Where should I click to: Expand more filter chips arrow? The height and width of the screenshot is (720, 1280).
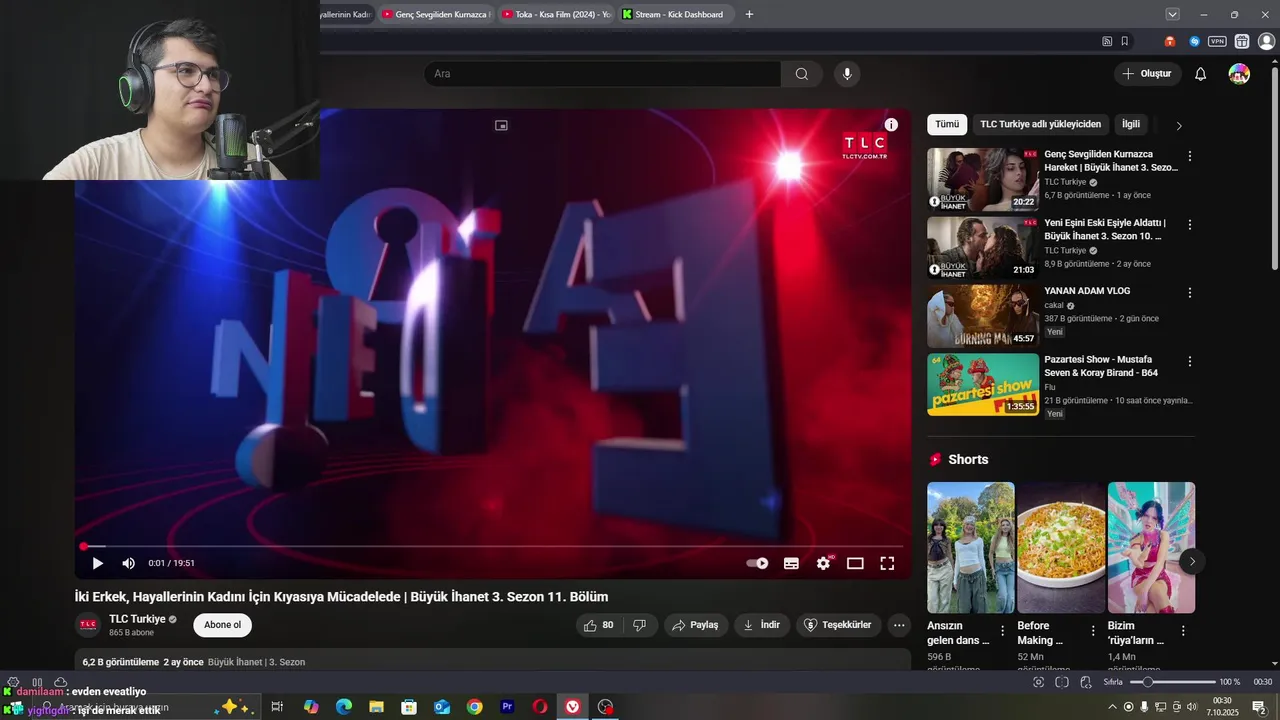click(1178, 126)
